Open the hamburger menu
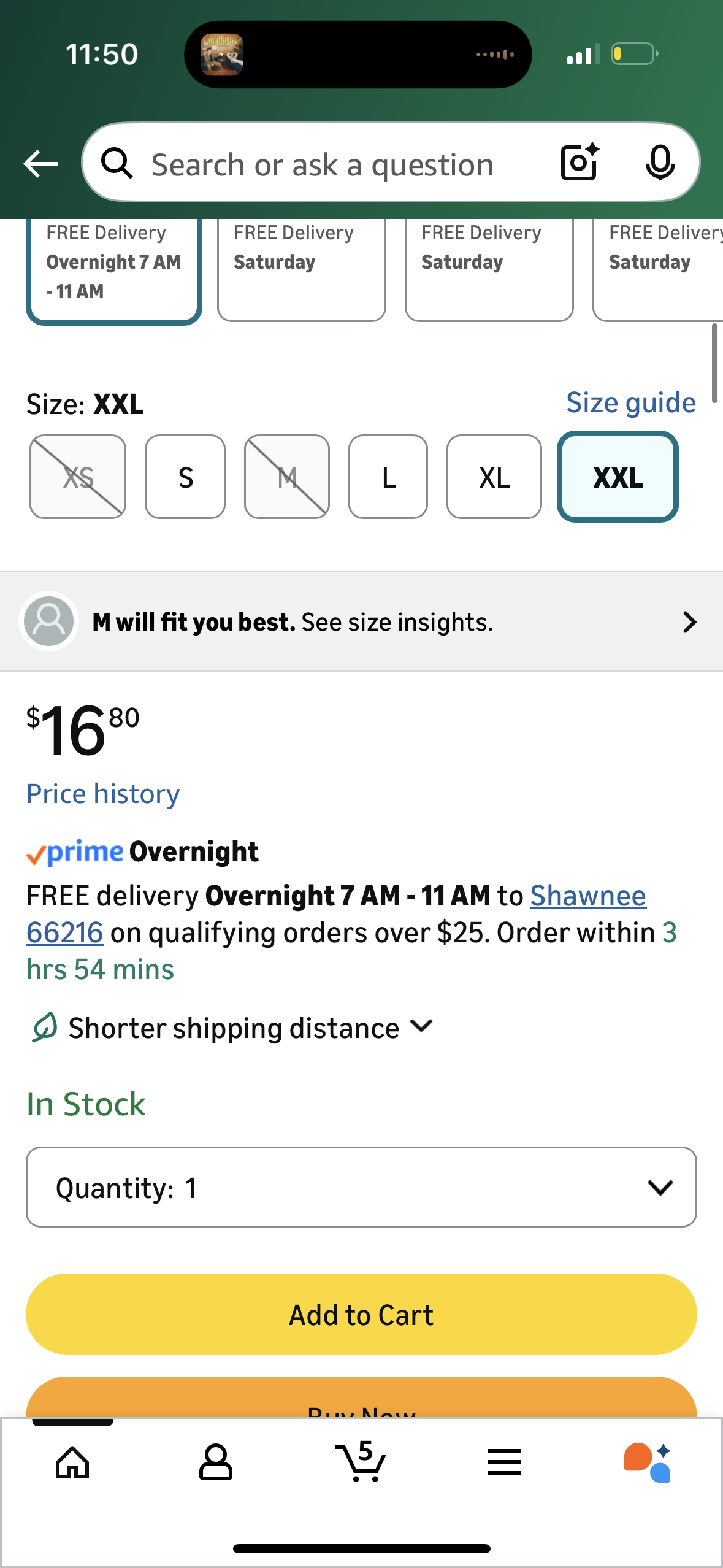Viewport: 723px width, 1568px height. point(505,1462)
